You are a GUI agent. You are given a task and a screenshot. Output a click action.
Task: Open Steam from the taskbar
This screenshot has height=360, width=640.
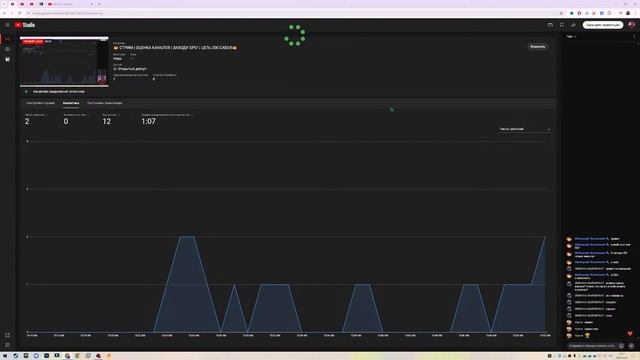(15, 356)
